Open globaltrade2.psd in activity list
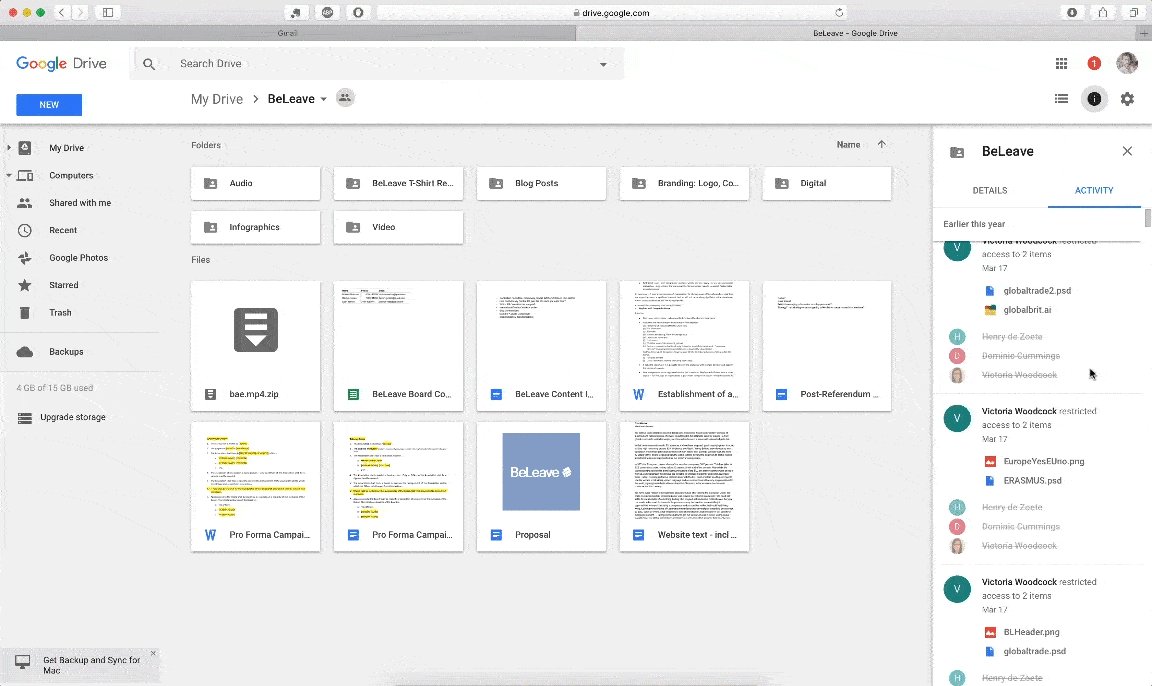The height and width of the screenshot is (686, 1152). [1037, 291]
